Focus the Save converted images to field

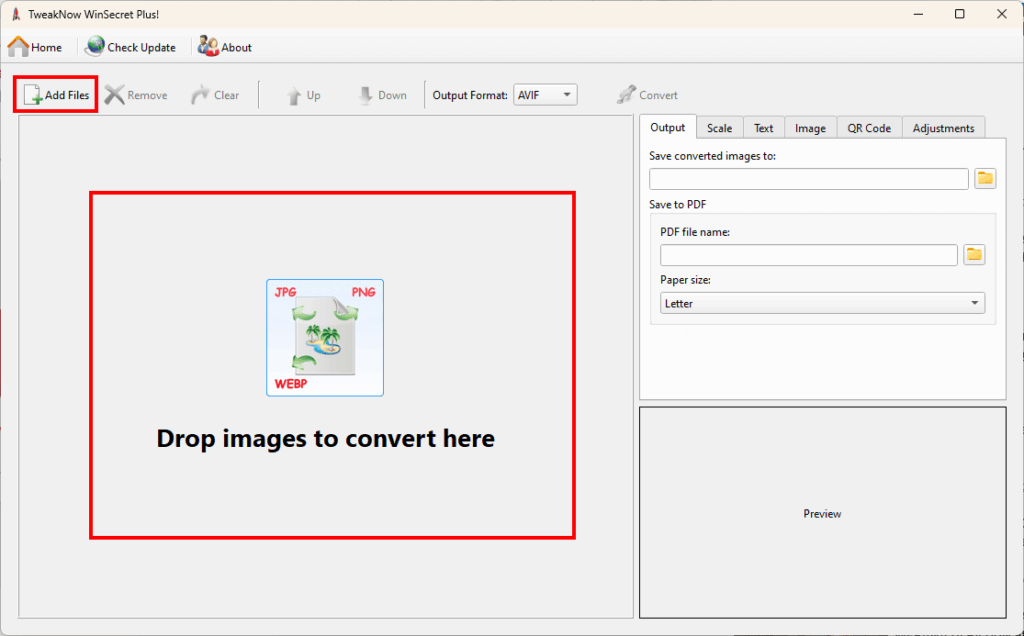coord(808,179)
